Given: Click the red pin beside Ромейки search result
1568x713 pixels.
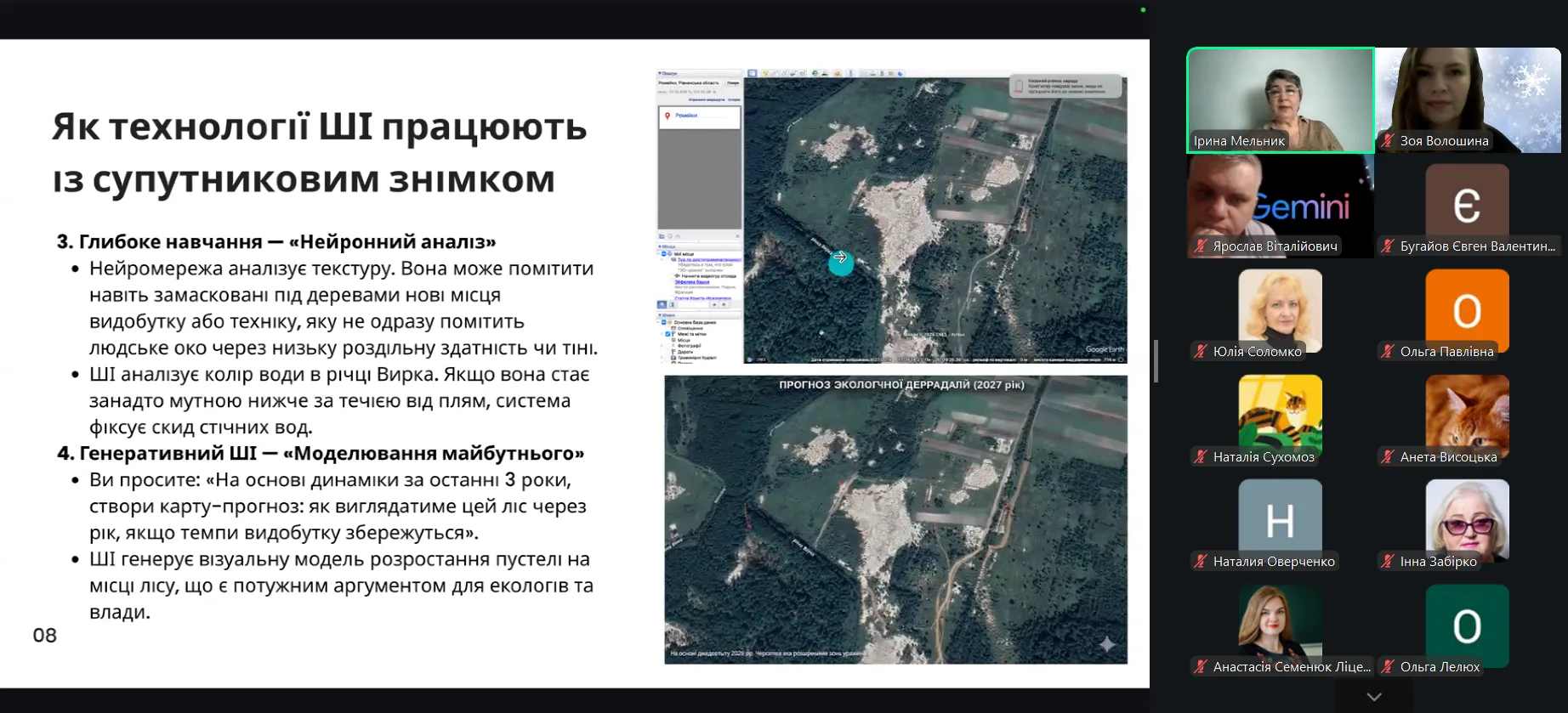Looking at the screenshot, I should (x=668, y=116).
